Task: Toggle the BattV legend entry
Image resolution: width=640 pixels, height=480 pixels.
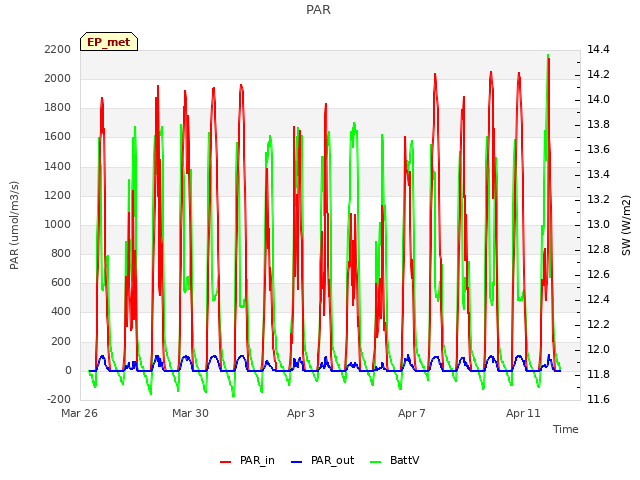Action: click(x=394, y=460)
